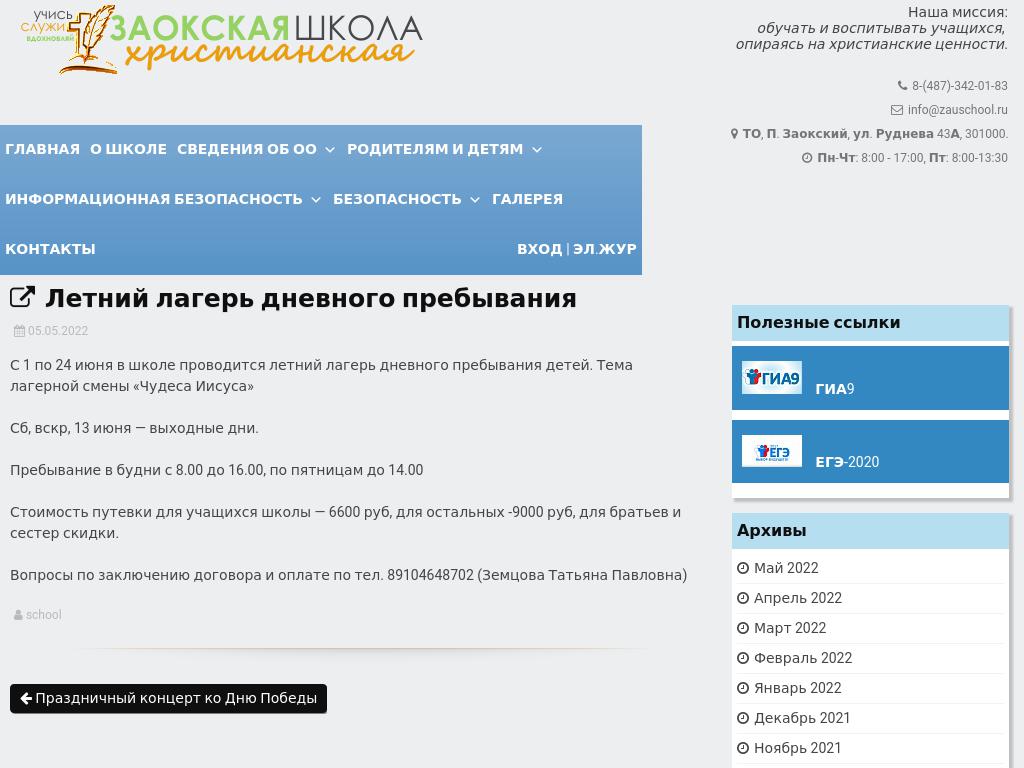Expand the Родителям и детям chevron
Image resolution: width=1024 pixels, height=768 pixels.
[537, 150]
